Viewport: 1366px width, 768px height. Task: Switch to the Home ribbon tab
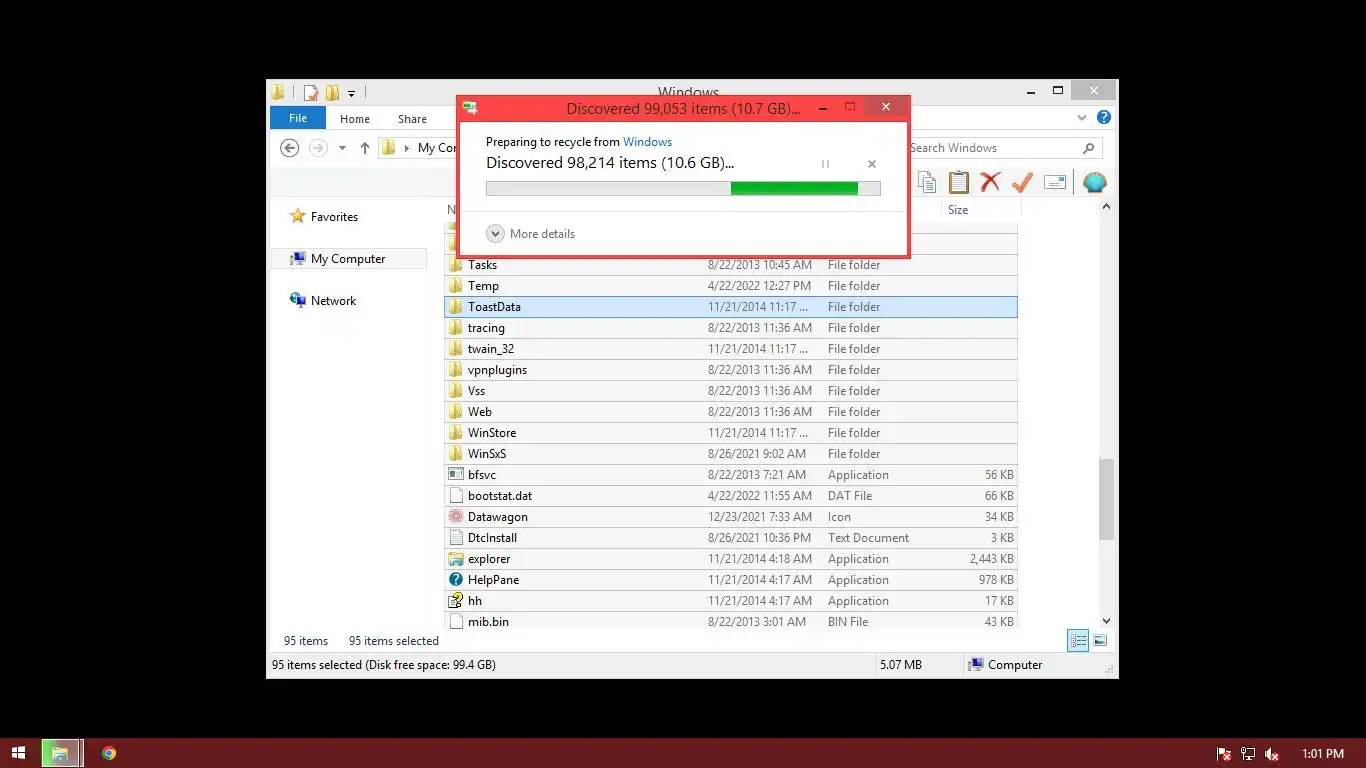(x=355, y=119)
